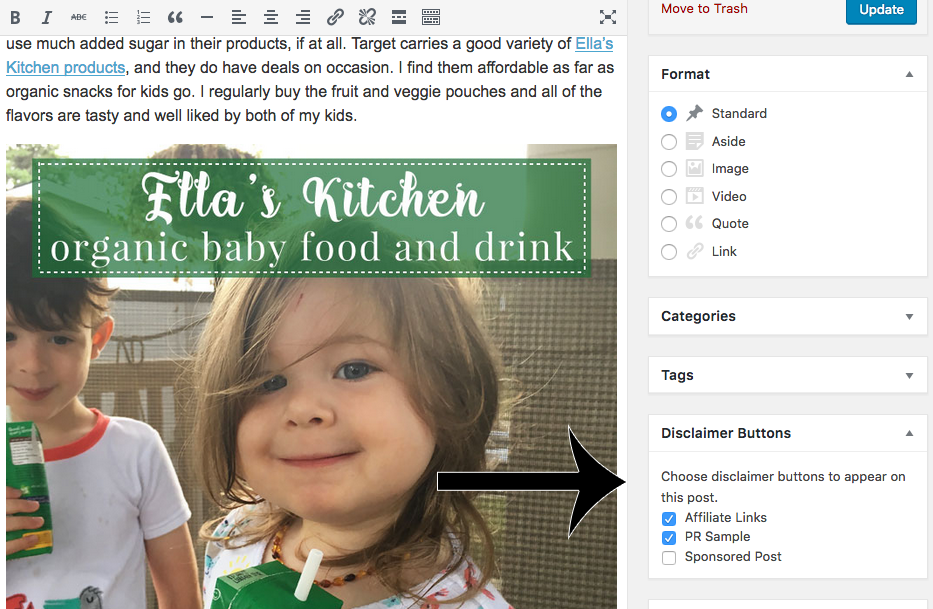Click the Update button
The image size is (933, 609).
click(x=881, y=10)
